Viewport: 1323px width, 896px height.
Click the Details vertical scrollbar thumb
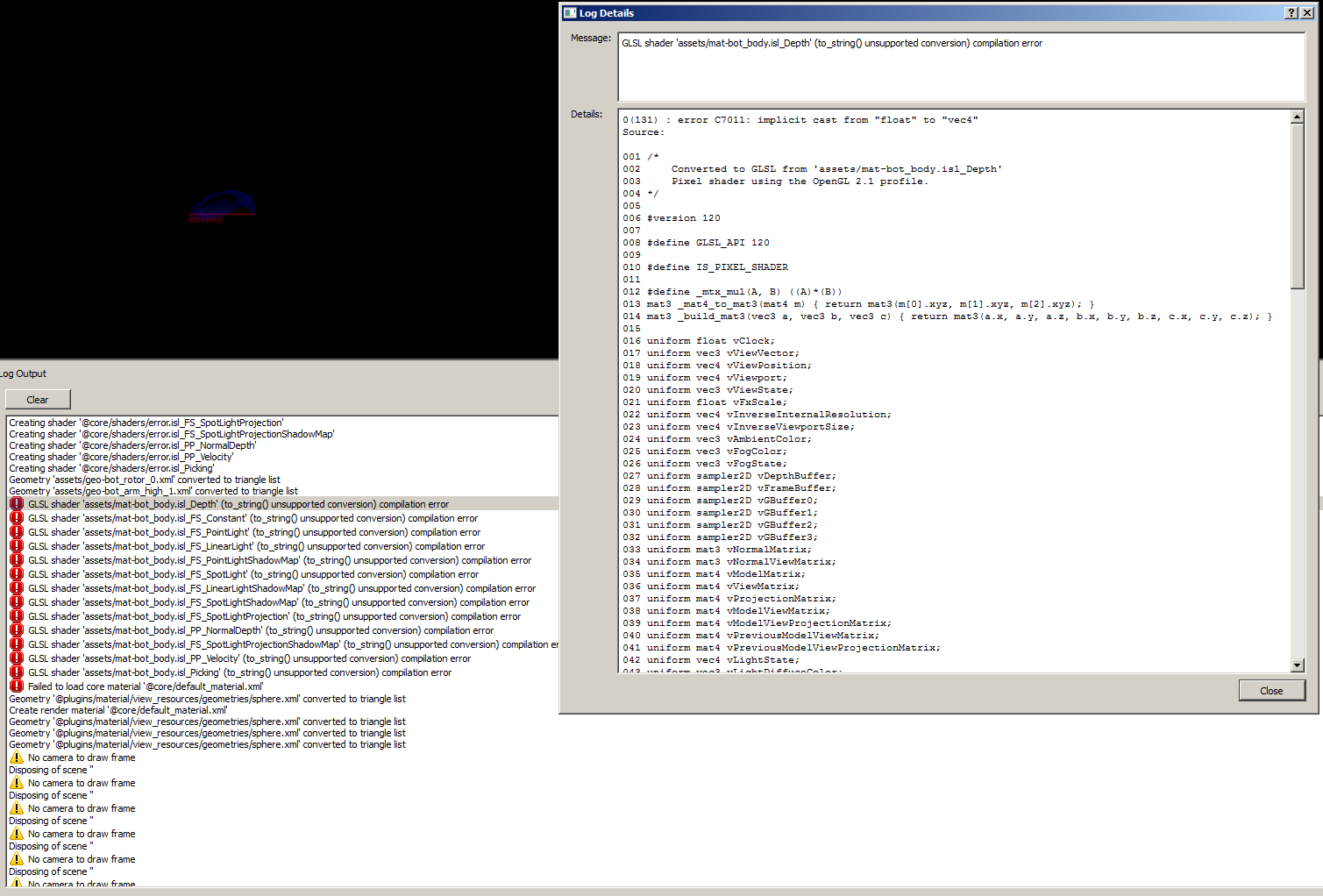1298,206
